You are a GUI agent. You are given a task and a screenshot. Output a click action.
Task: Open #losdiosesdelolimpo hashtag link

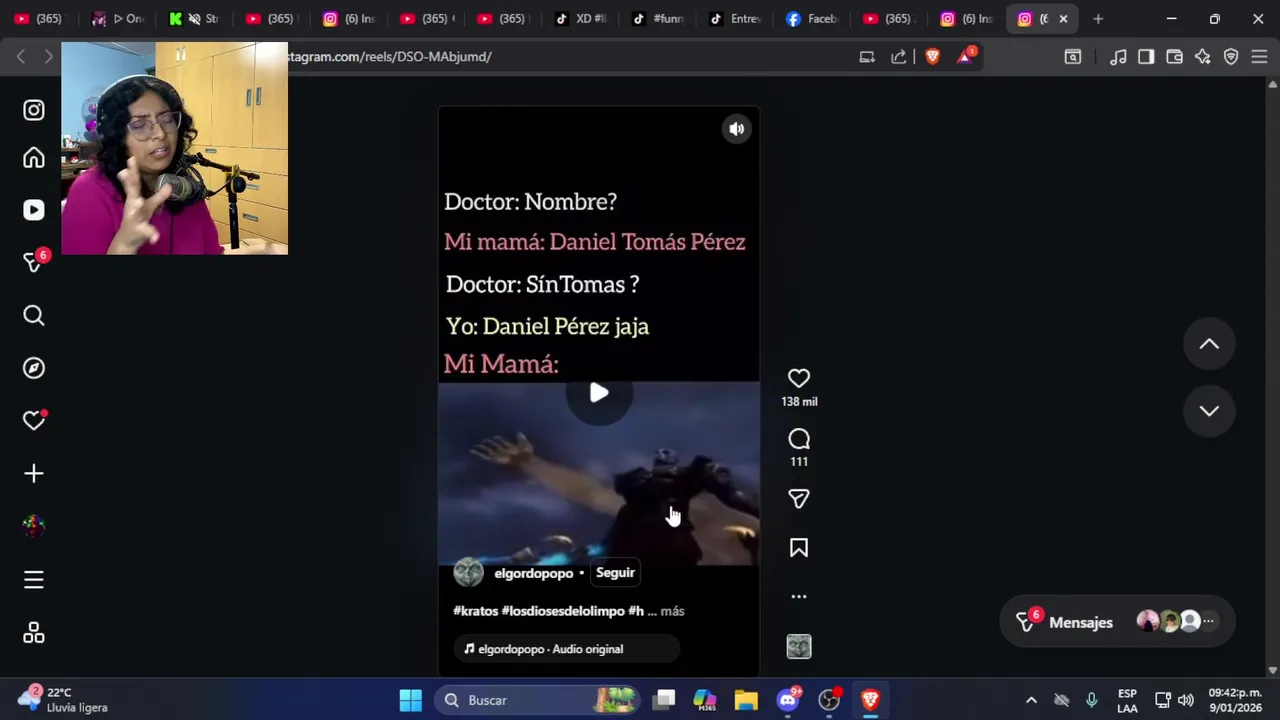[x=563, y=611]
